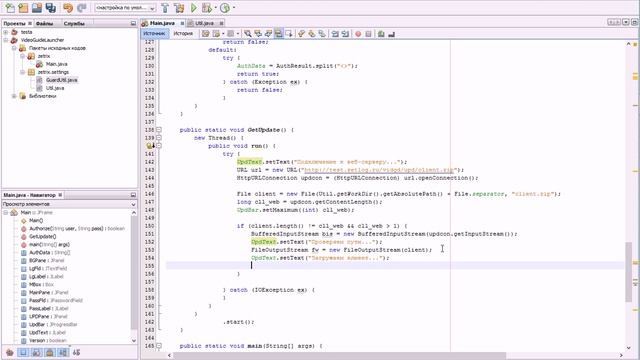Shift the line left in the editor
The height and width of the screenshot is (360, 640).
pos(335,34)
